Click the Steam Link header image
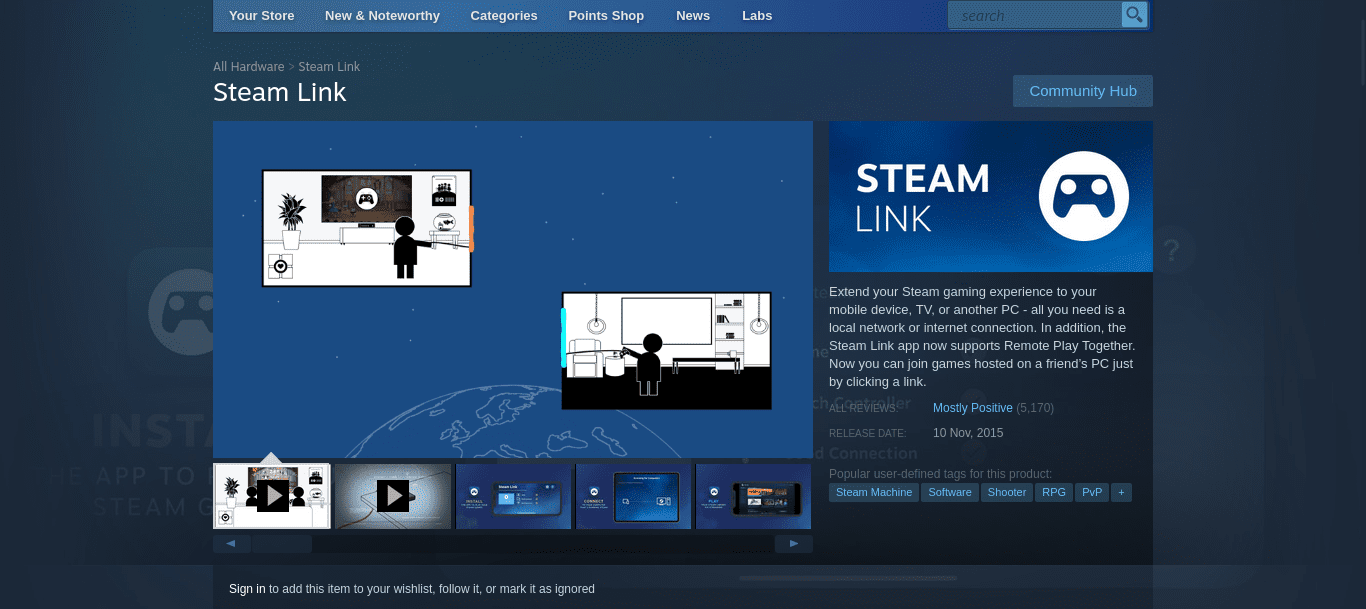This screenshot has height=609, width=1366. 991,196
